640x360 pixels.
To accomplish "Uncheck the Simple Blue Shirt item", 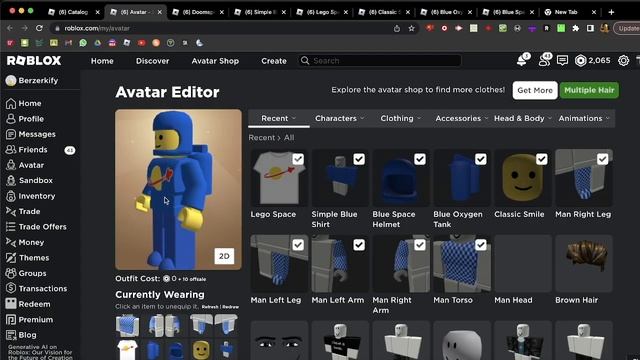I will (x=359, y=159).
